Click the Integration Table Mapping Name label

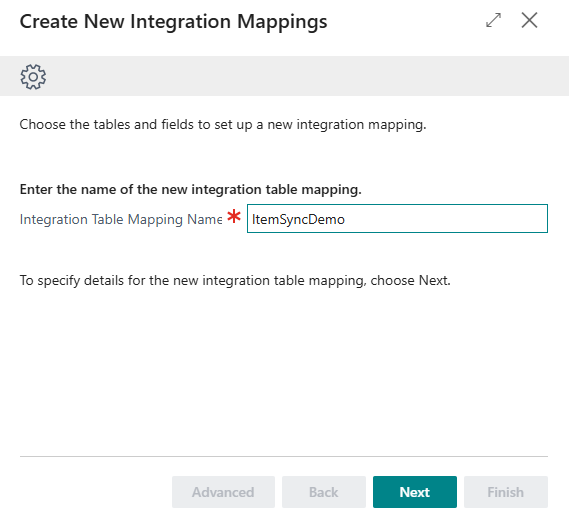121,220
